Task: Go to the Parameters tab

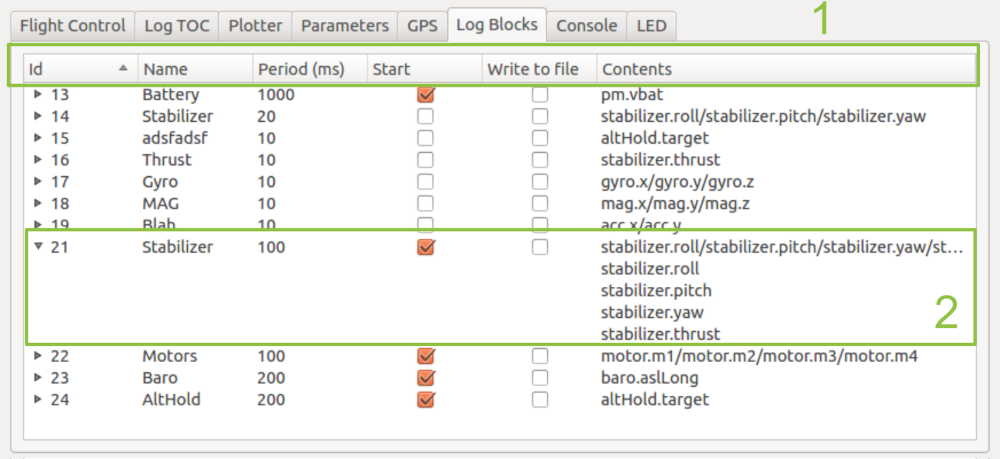Action: tap(344, 25)
